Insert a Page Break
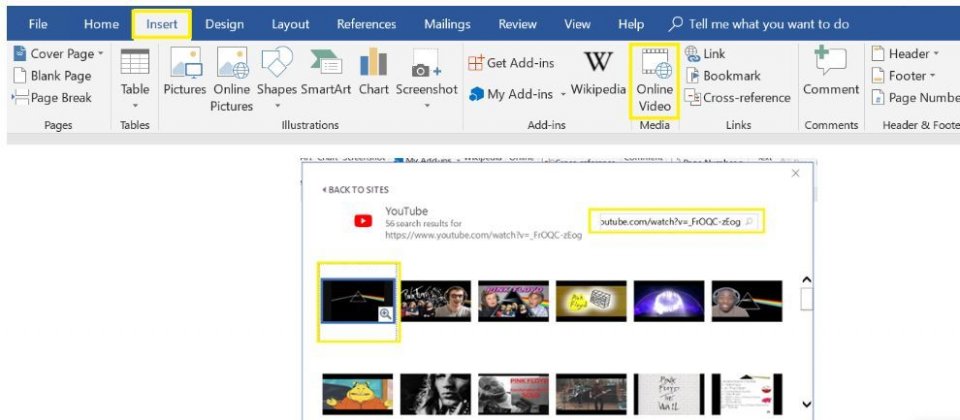The width and height of the screenshot is (960, 420). [51, 97]
